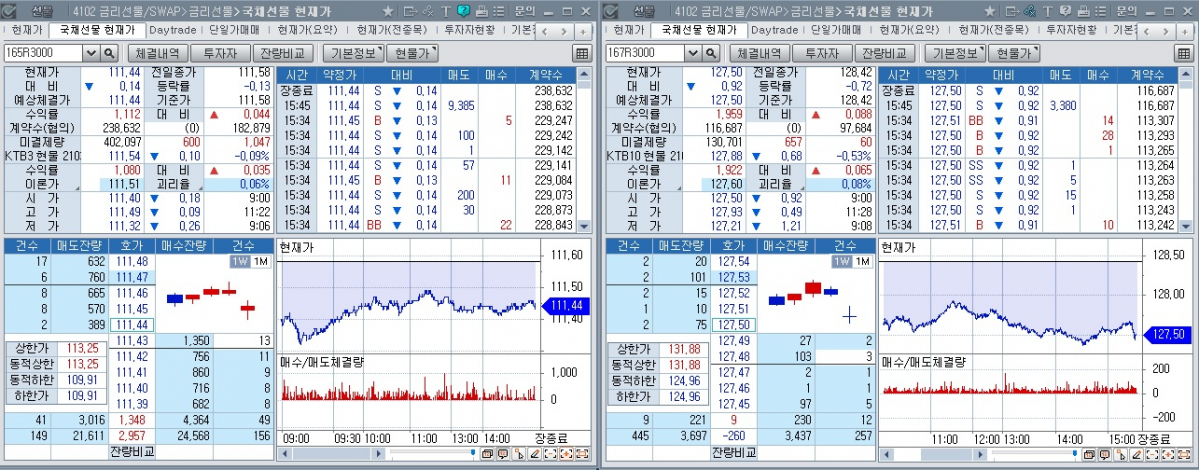Click ask price 111,48 in left order book

[x=132, y=262]
